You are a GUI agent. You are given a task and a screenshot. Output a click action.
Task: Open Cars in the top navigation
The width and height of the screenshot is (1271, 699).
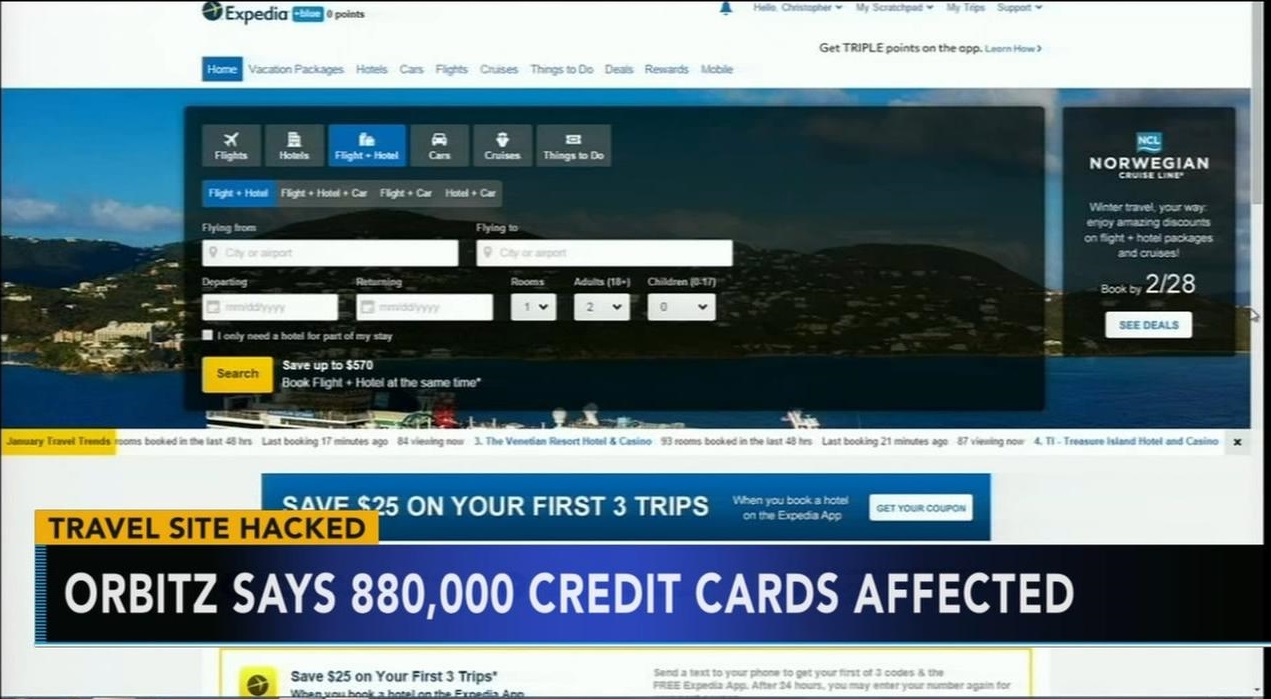click(411, 69)
